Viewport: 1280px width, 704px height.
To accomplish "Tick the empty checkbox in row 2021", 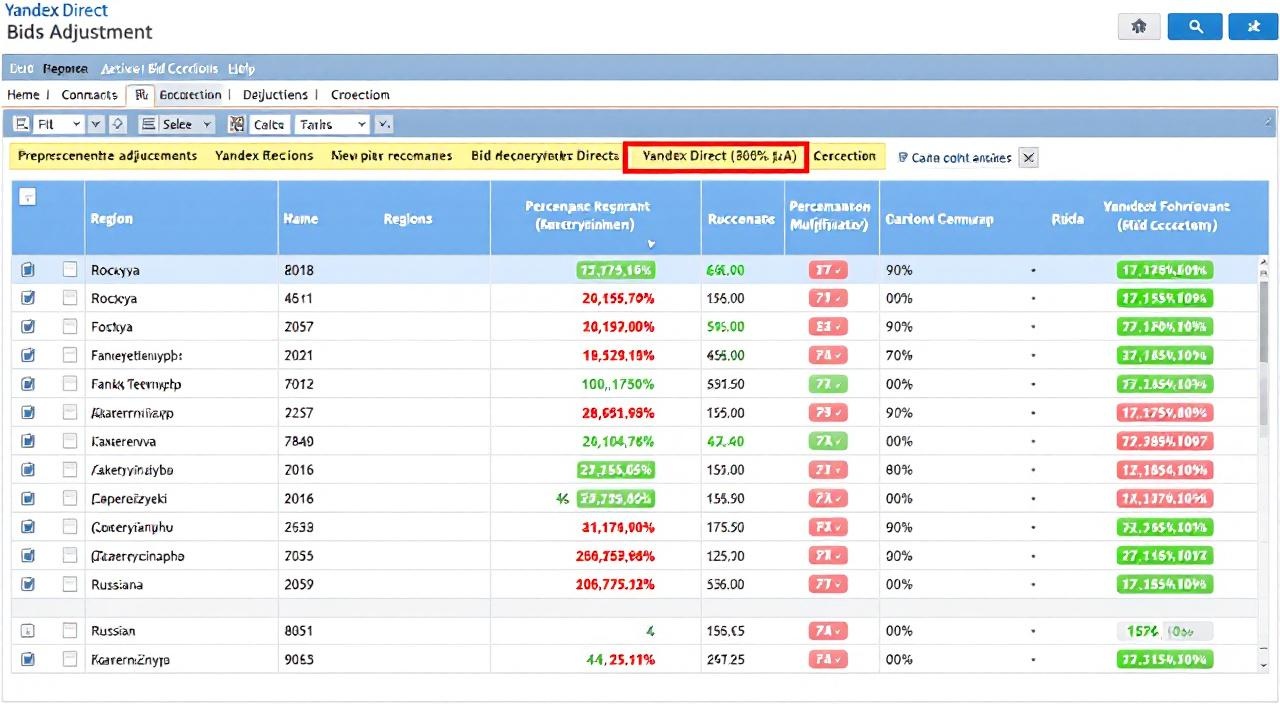I will click(x=70, y=355).
